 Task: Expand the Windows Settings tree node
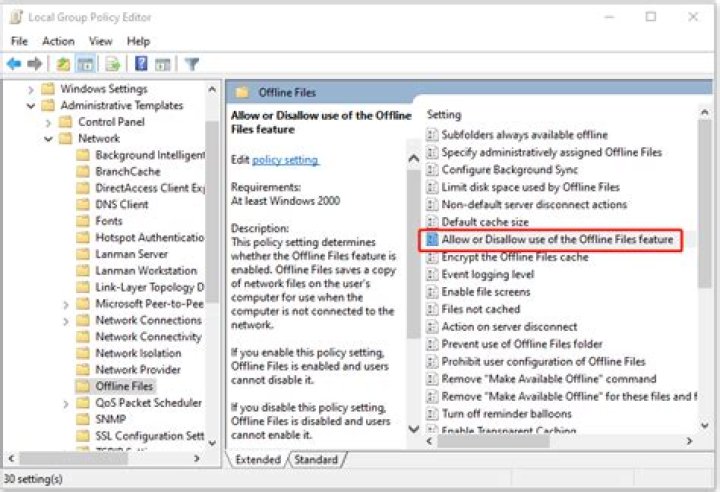tap(31, 89)
